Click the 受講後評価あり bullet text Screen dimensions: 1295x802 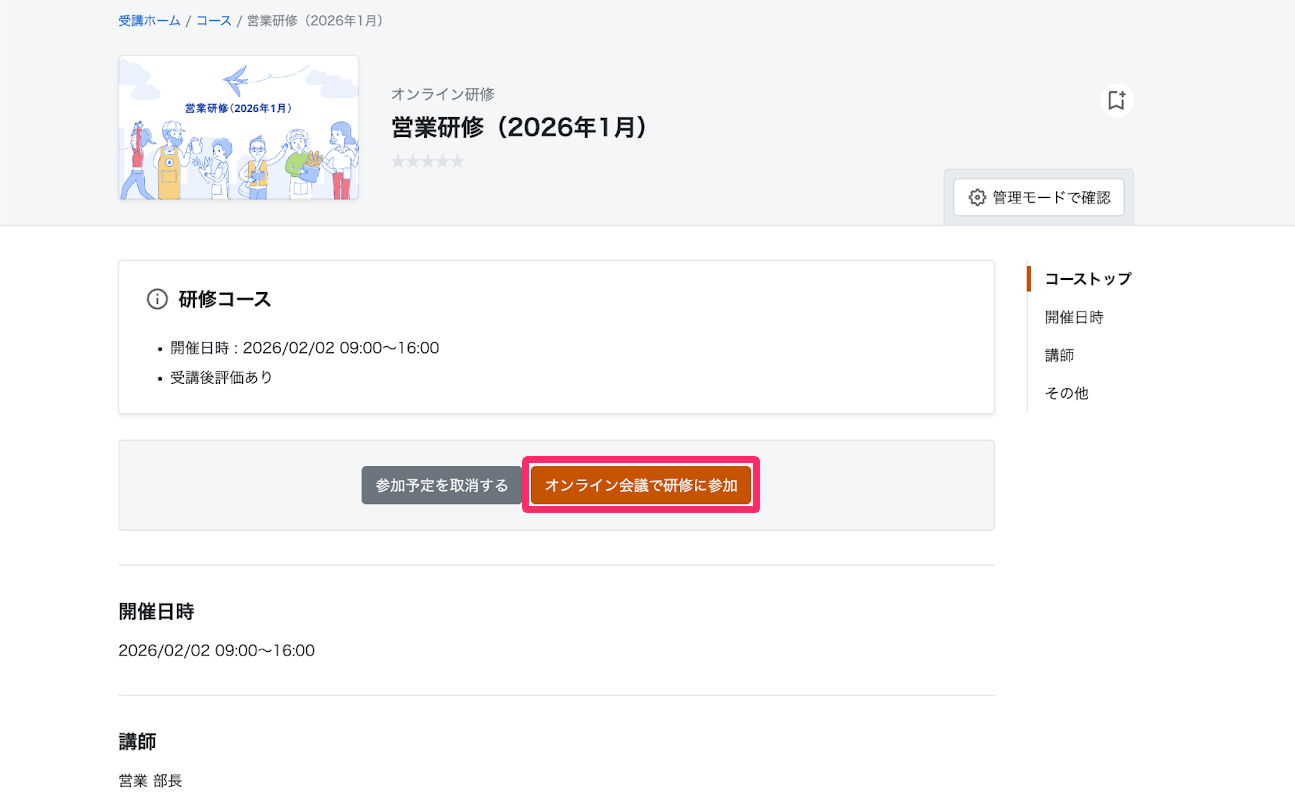point(221,377)
